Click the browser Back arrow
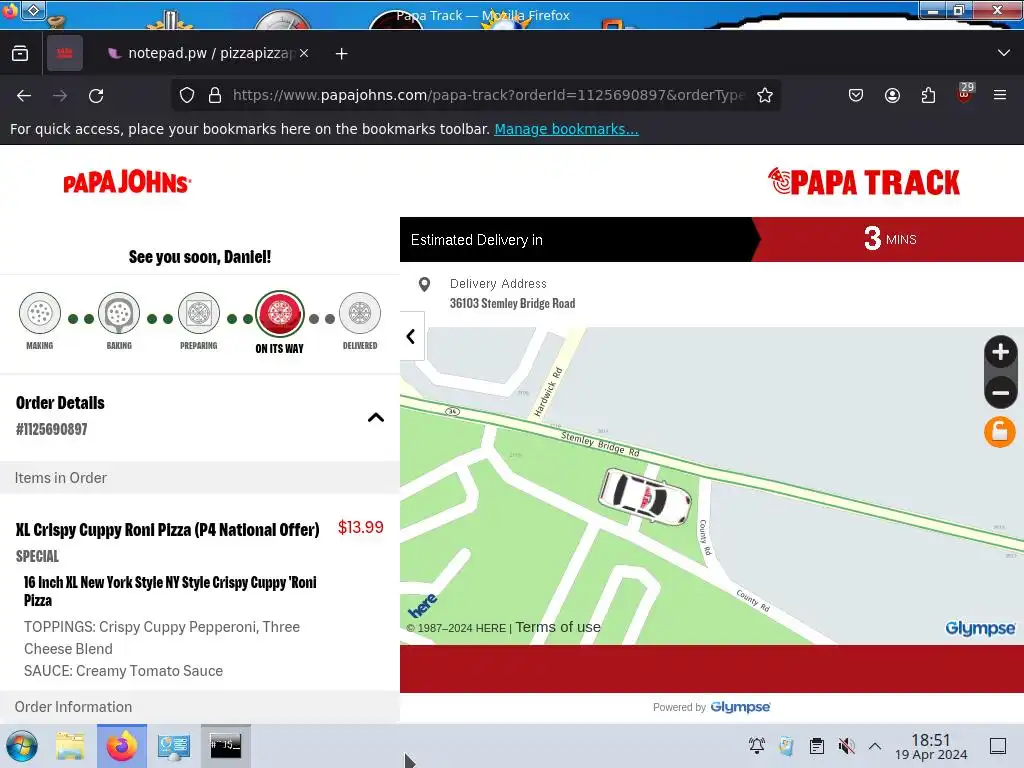Screen dimensions: 1024x768 [24, 95]
